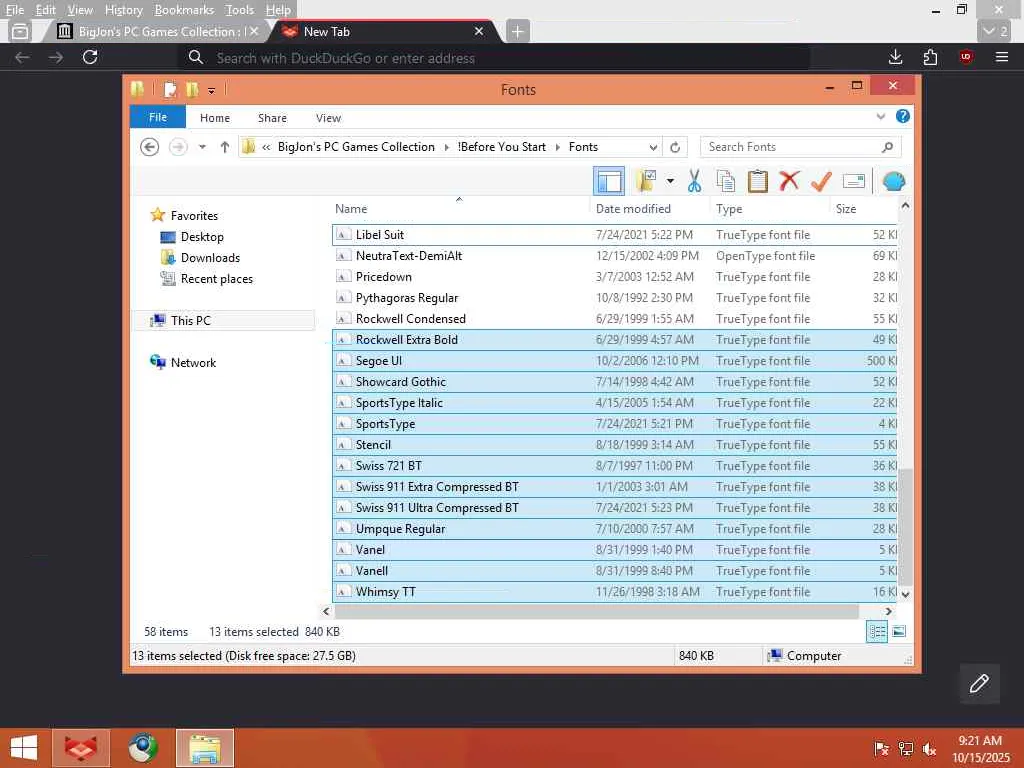Image resolution: width=1024 pixels, height=768 pixels.
Task: Expand the address bar history dropdown
Action: point(652,147)
